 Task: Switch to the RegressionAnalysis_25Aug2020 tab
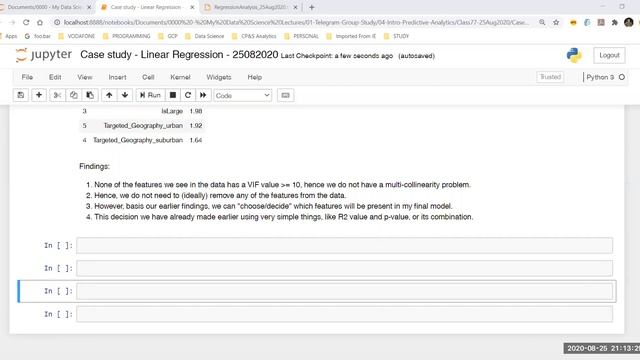coord(250,7)
